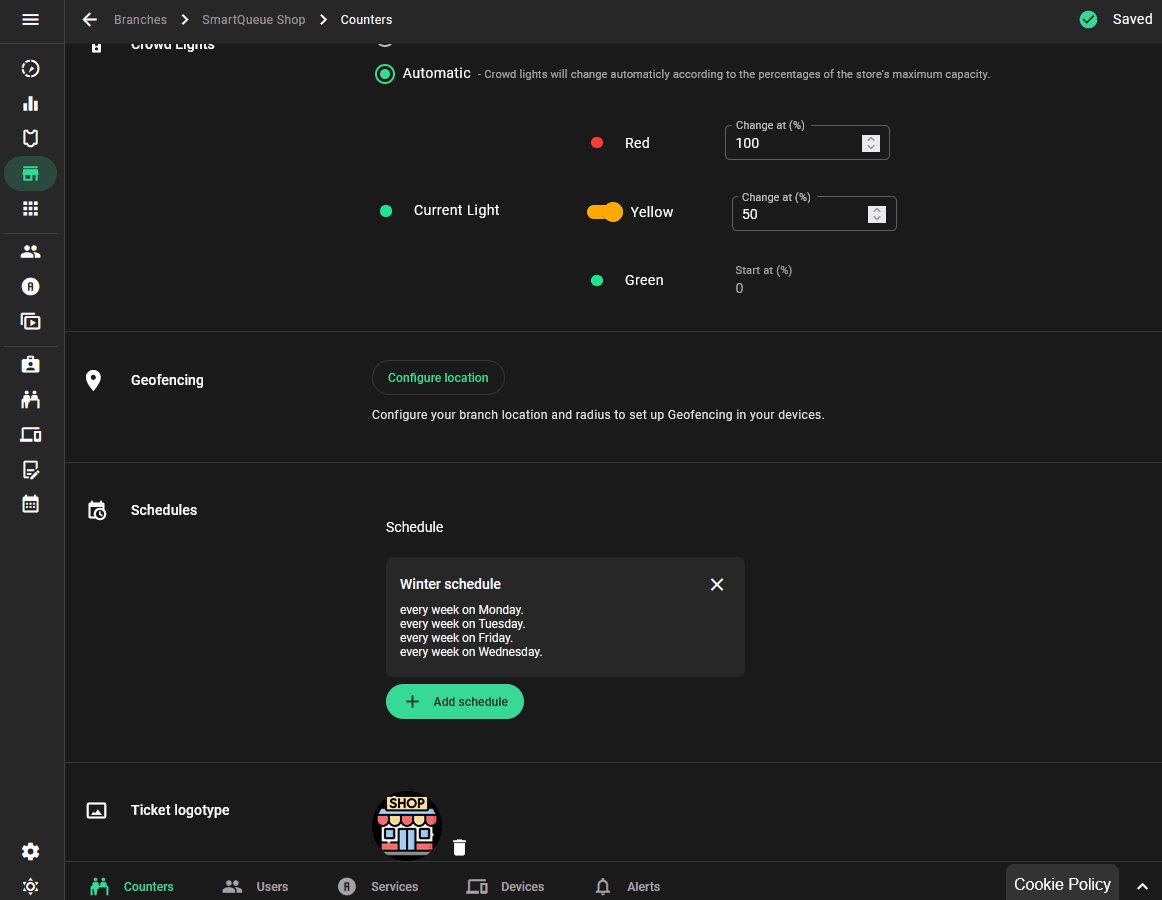Open the users group icon in sidebar
Image resolution: width=1162 pixels, height=900 pixels.
click(30, 252)
